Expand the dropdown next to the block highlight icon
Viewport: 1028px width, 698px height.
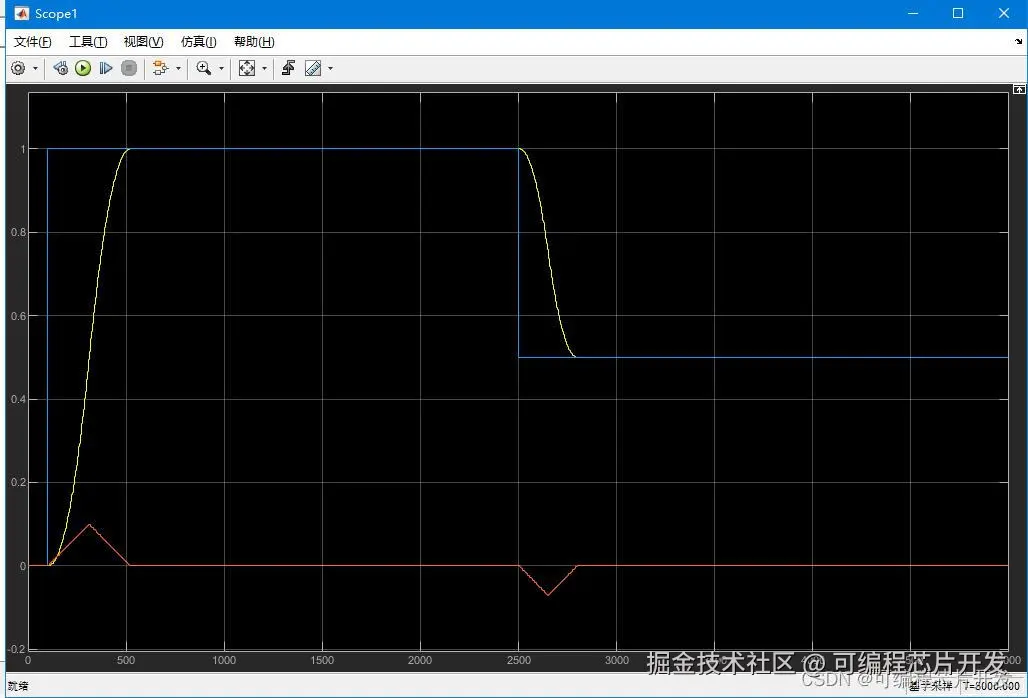click(x=178, y=68)
